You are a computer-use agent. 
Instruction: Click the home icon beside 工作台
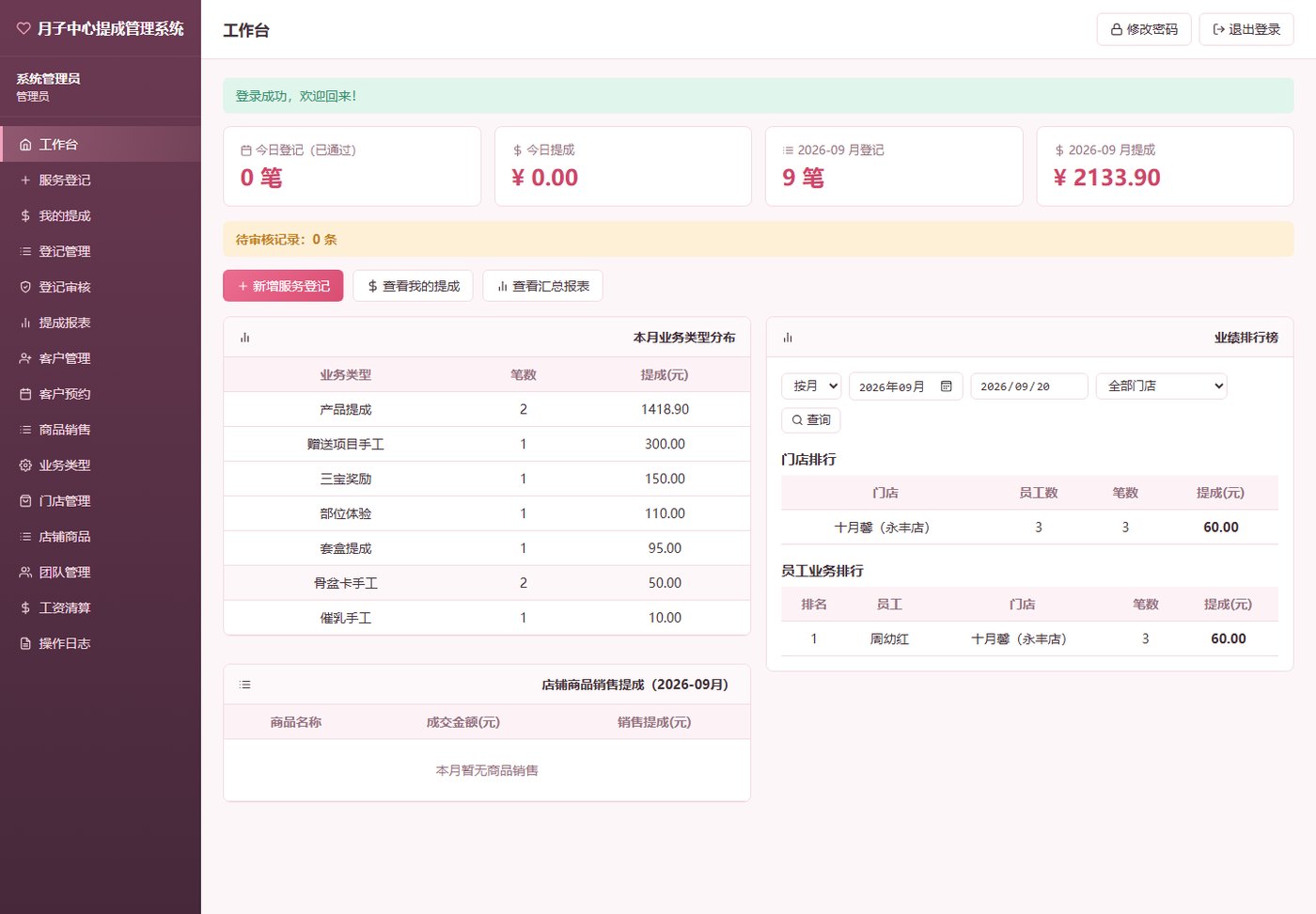pos(25,145)
